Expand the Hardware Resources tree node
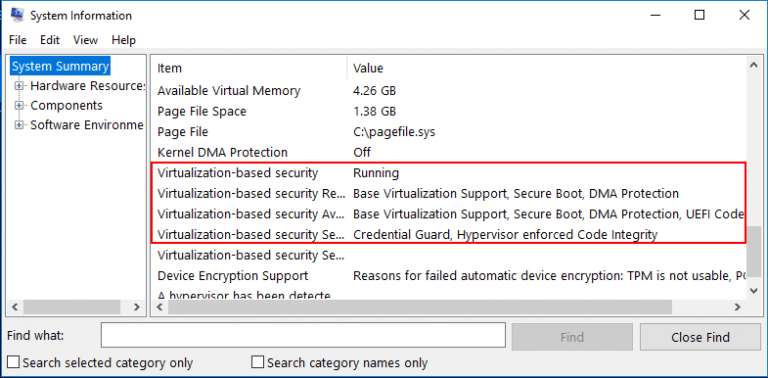The image size is (768, 378). 19,86
